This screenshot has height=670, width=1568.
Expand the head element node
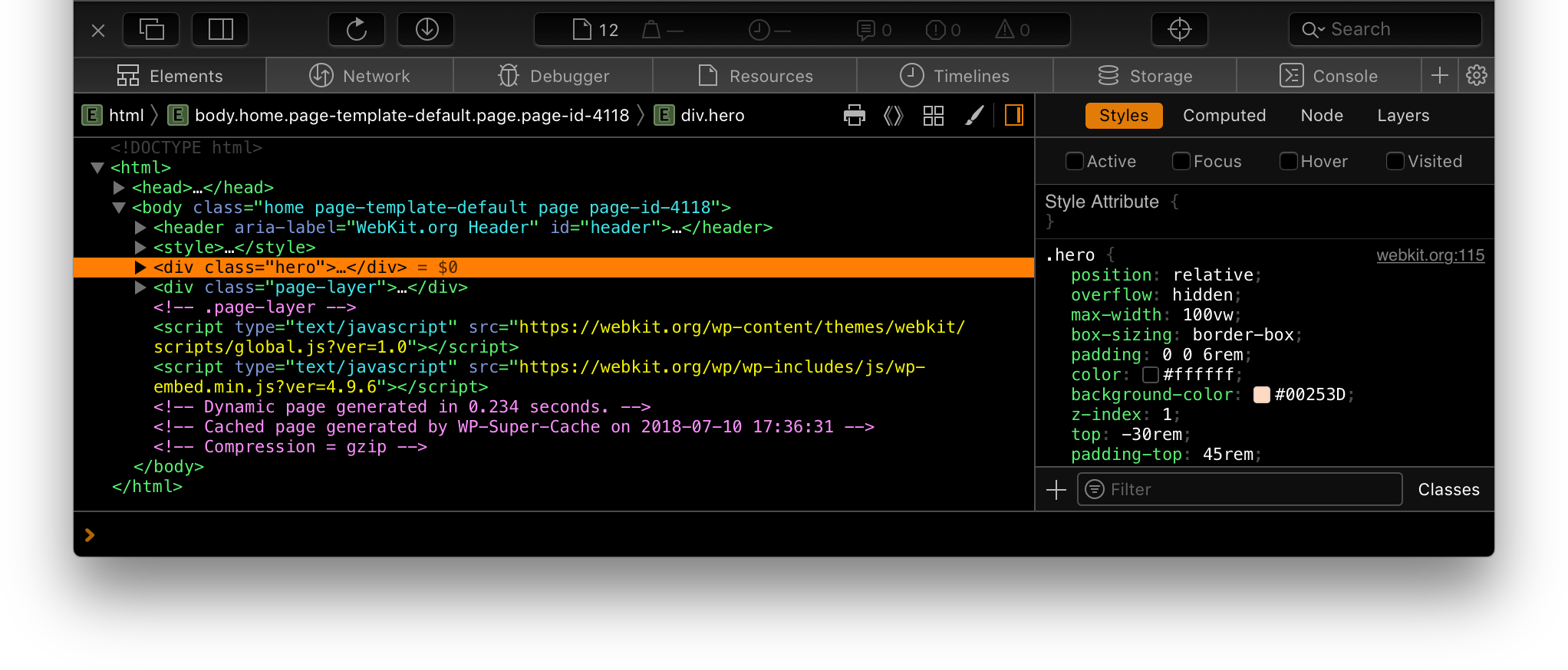pyautogui.click(x=119, y=187)
